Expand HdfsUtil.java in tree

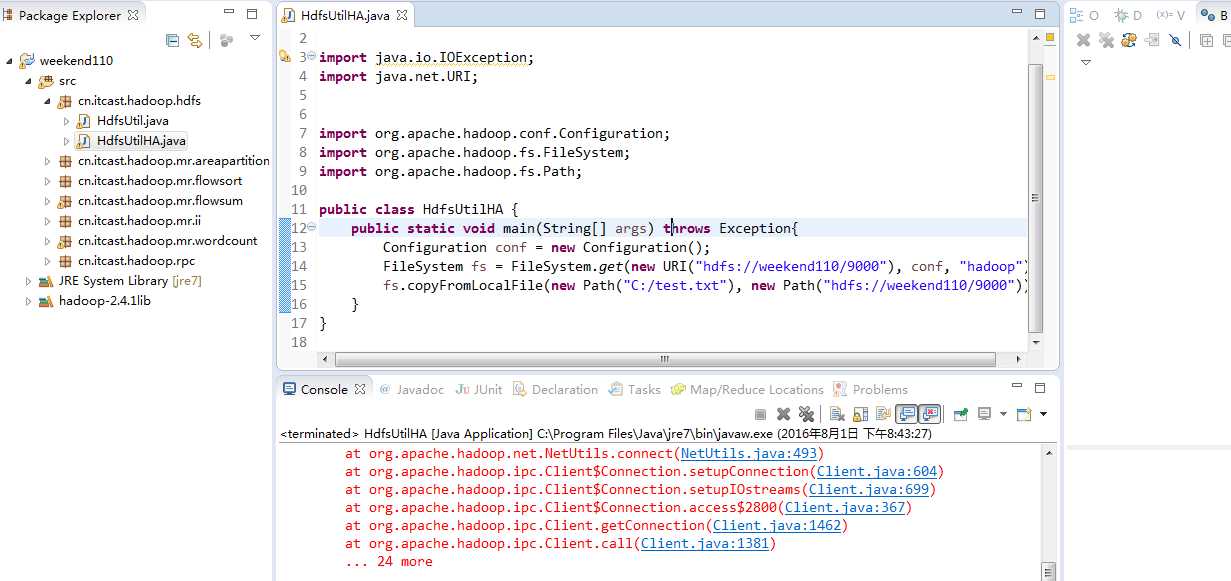coord(67,121)
